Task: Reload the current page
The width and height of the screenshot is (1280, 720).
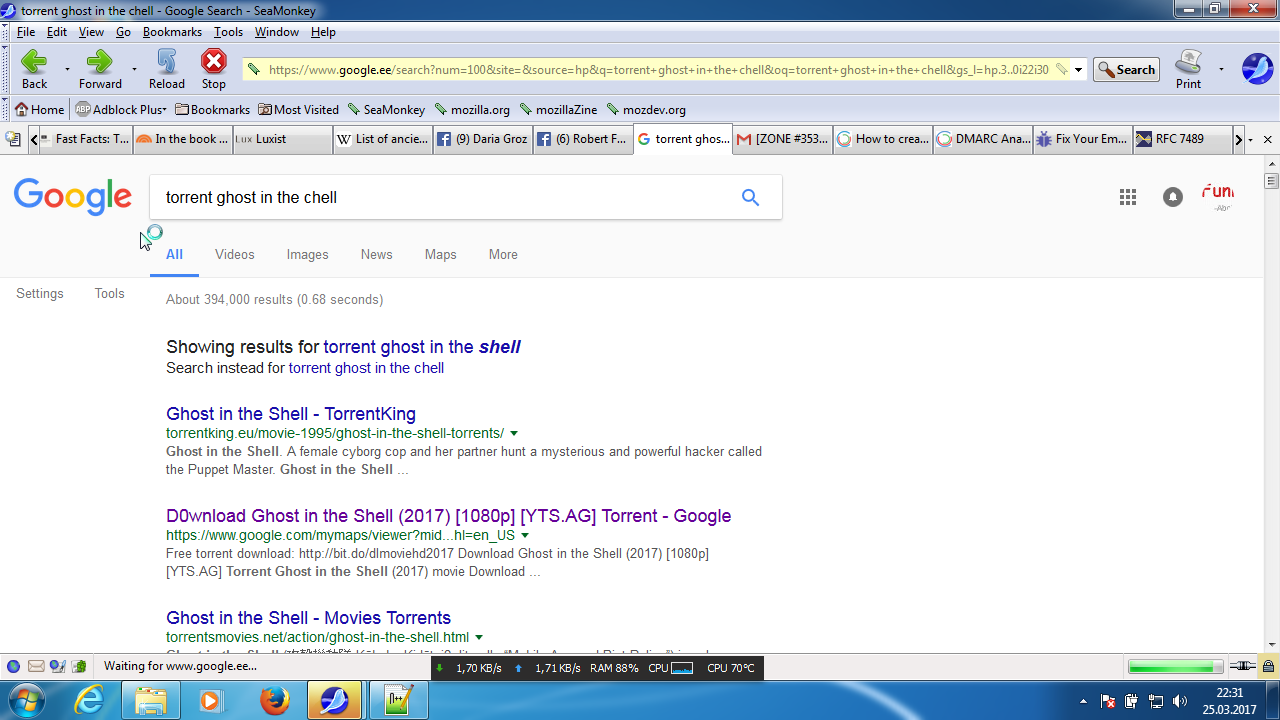Action: coord(167,69)
